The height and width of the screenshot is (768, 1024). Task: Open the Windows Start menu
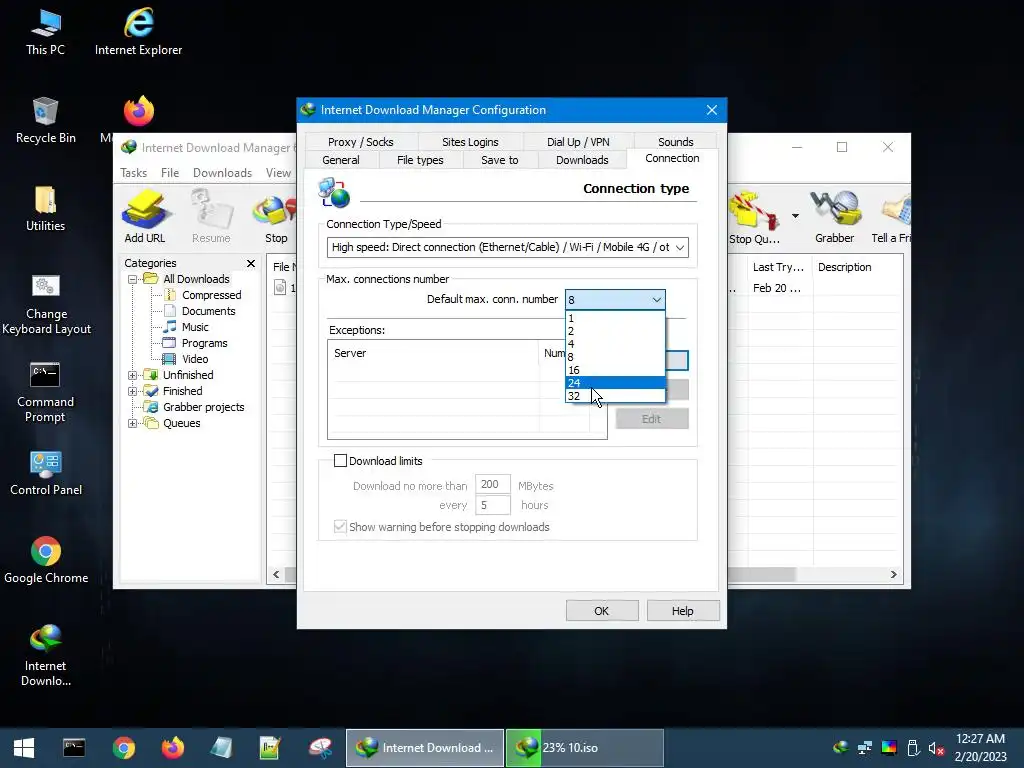pos(24,748)
